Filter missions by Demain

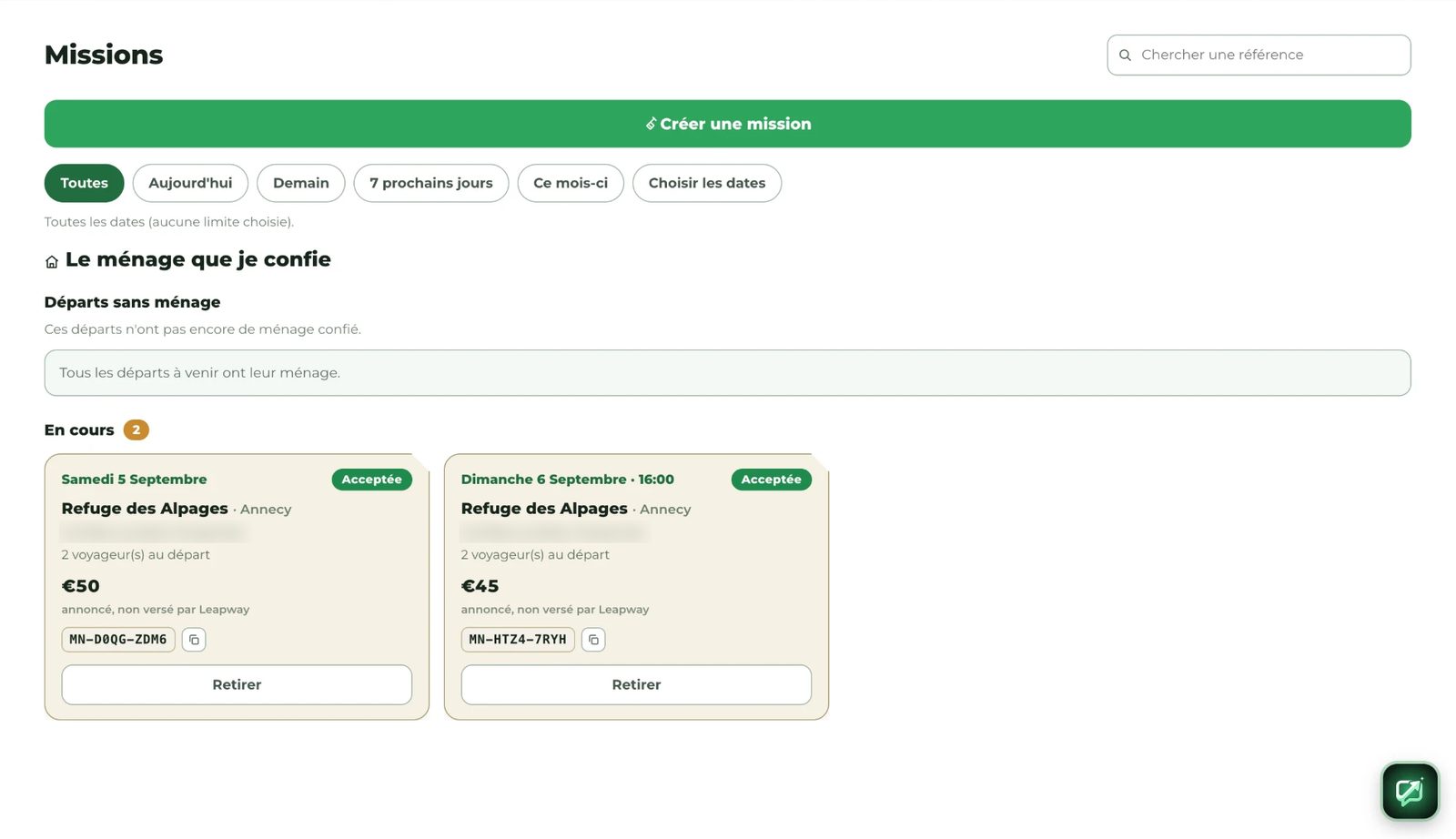coord(300,183)
